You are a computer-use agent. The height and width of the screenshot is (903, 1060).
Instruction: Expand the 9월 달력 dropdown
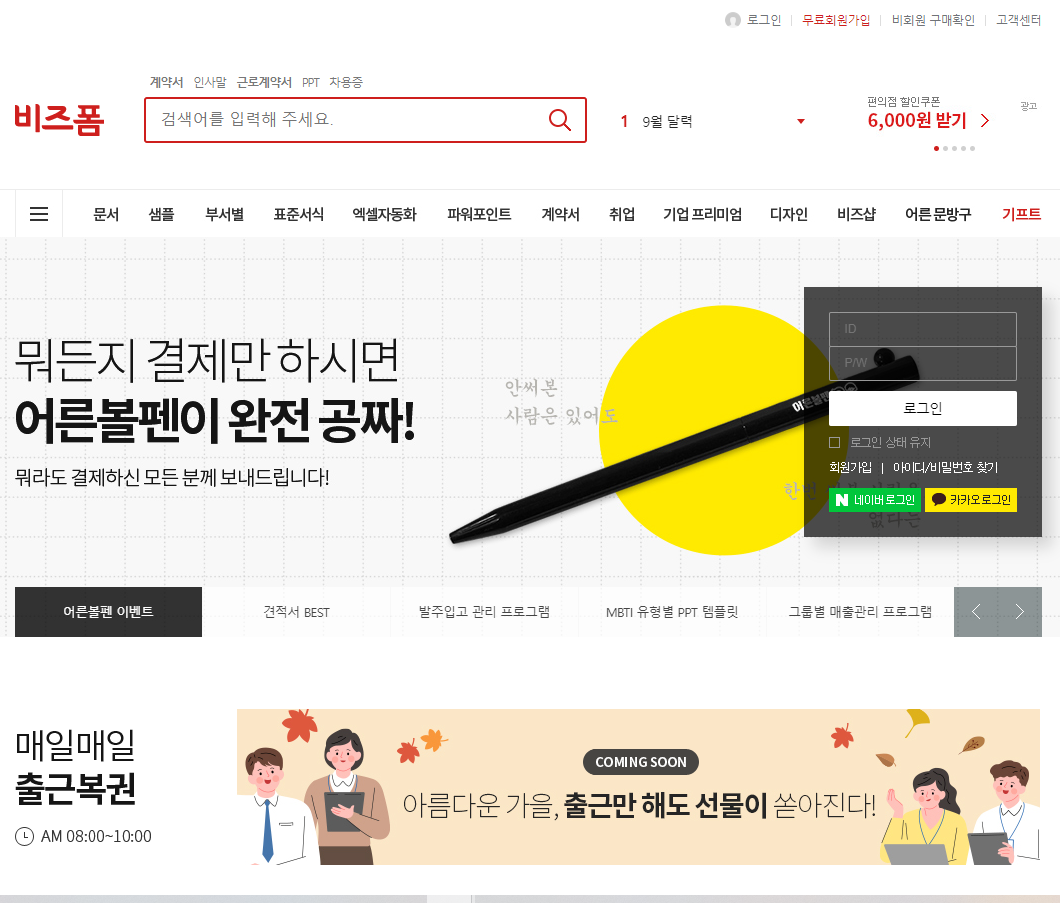pos(800,120)
